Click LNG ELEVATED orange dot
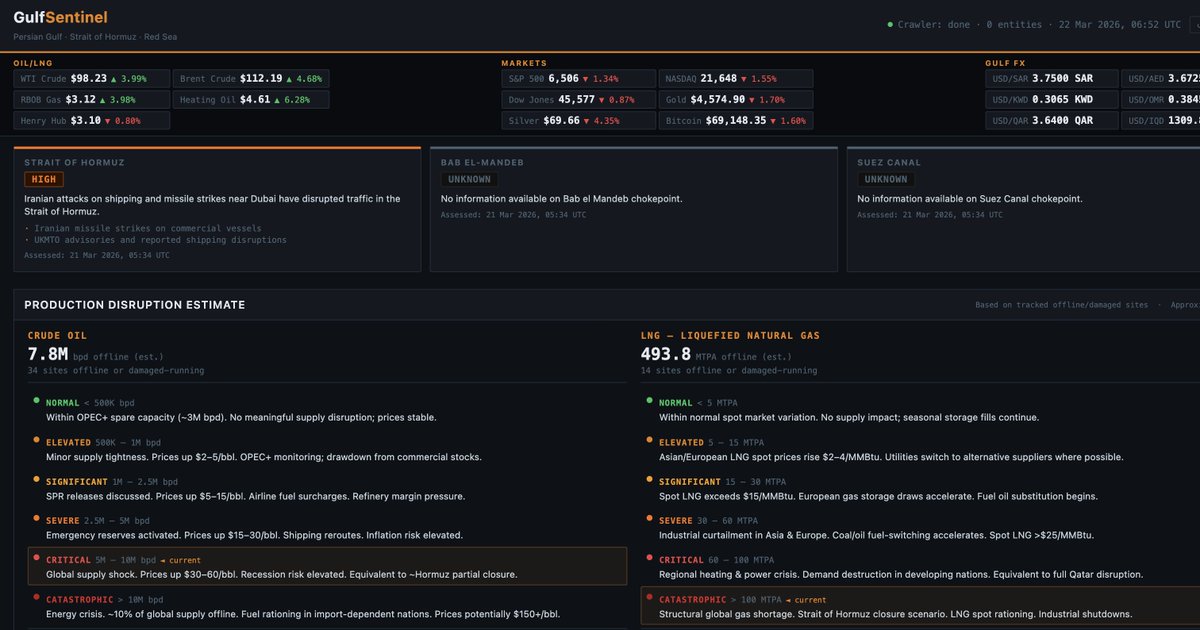The width and height of the screenshot is (1200, 630). [649, 440]
